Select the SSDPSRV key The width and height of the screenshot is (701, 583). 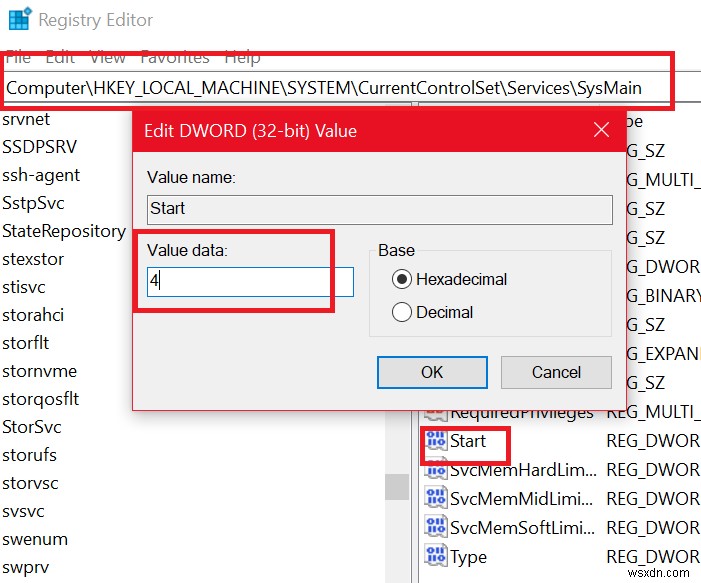[x=40, y=147]
